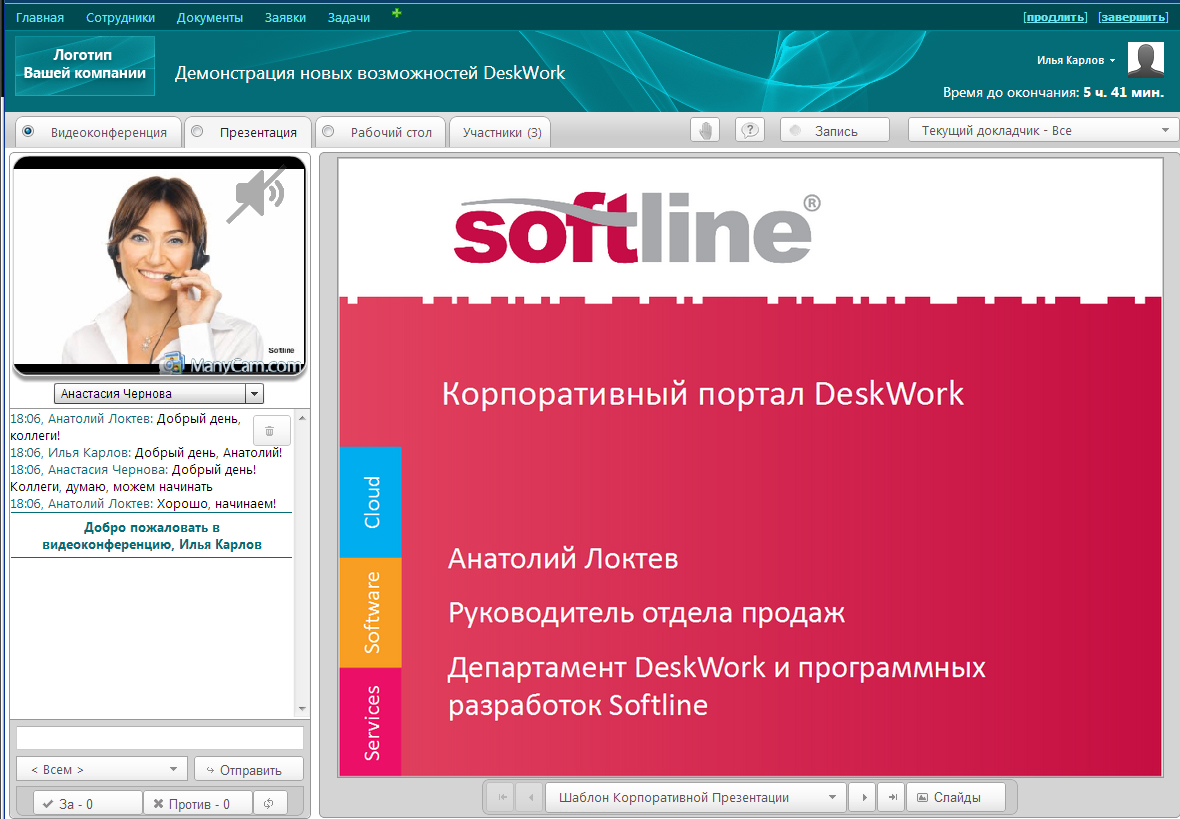1180x819 pixels.
Task: Click the Softline presentation slide
Action: pos(750,467)
